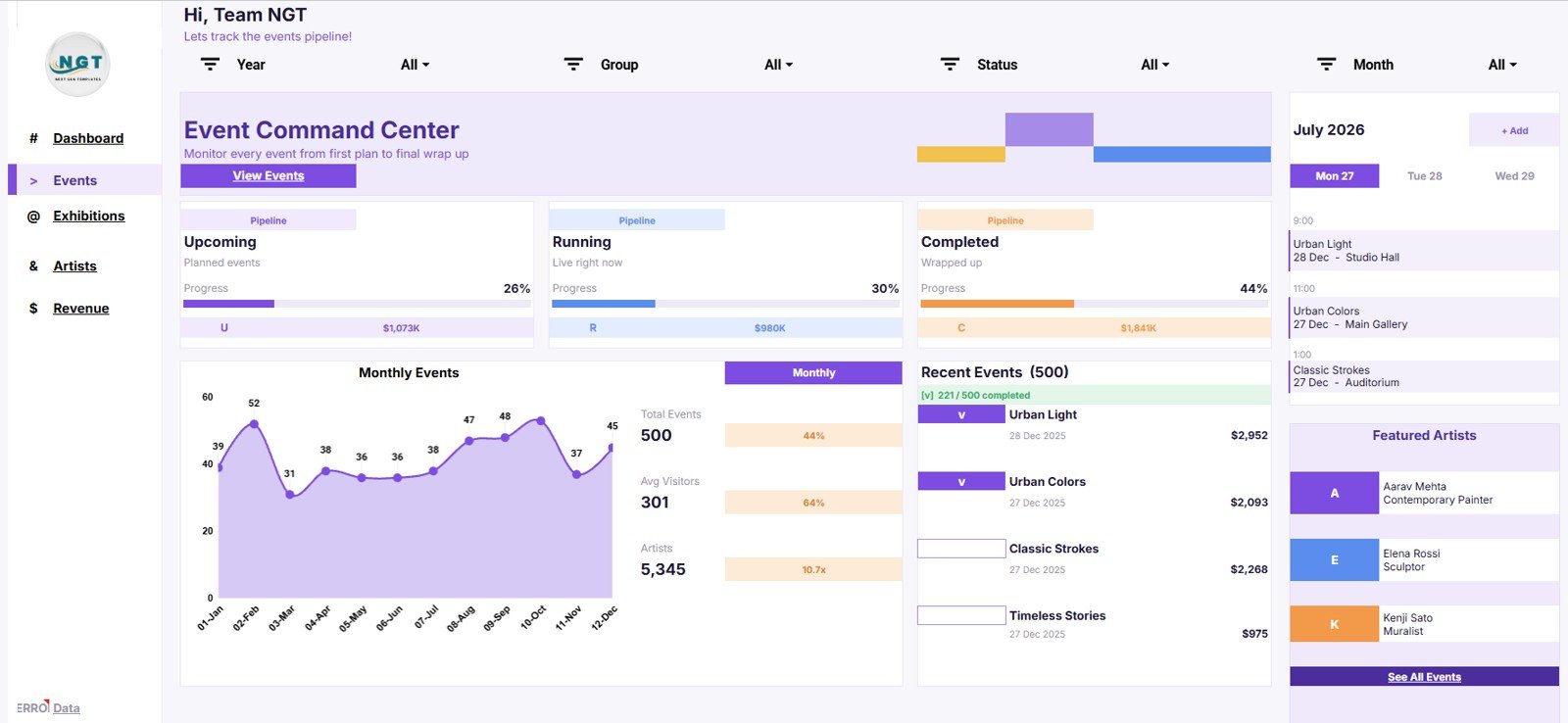Open the 9:00 Urban Light schedule entry
This screenshot has width=1568, height=723.
pos(1424,251)
